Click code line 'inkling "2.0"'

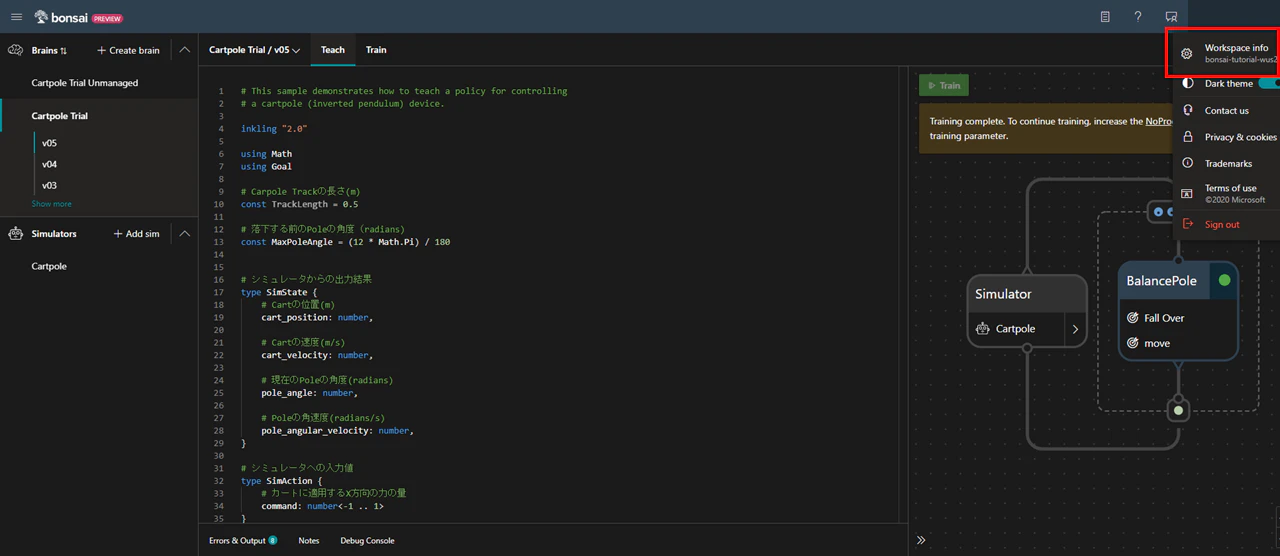pyautogui.click(x=274, y=129)
